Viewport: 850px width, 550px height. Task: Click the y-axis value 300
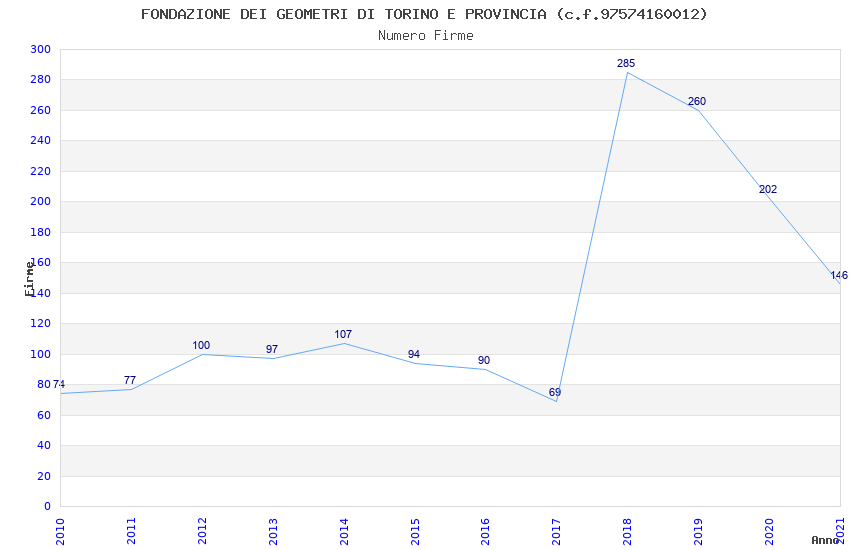click(41, 49)
